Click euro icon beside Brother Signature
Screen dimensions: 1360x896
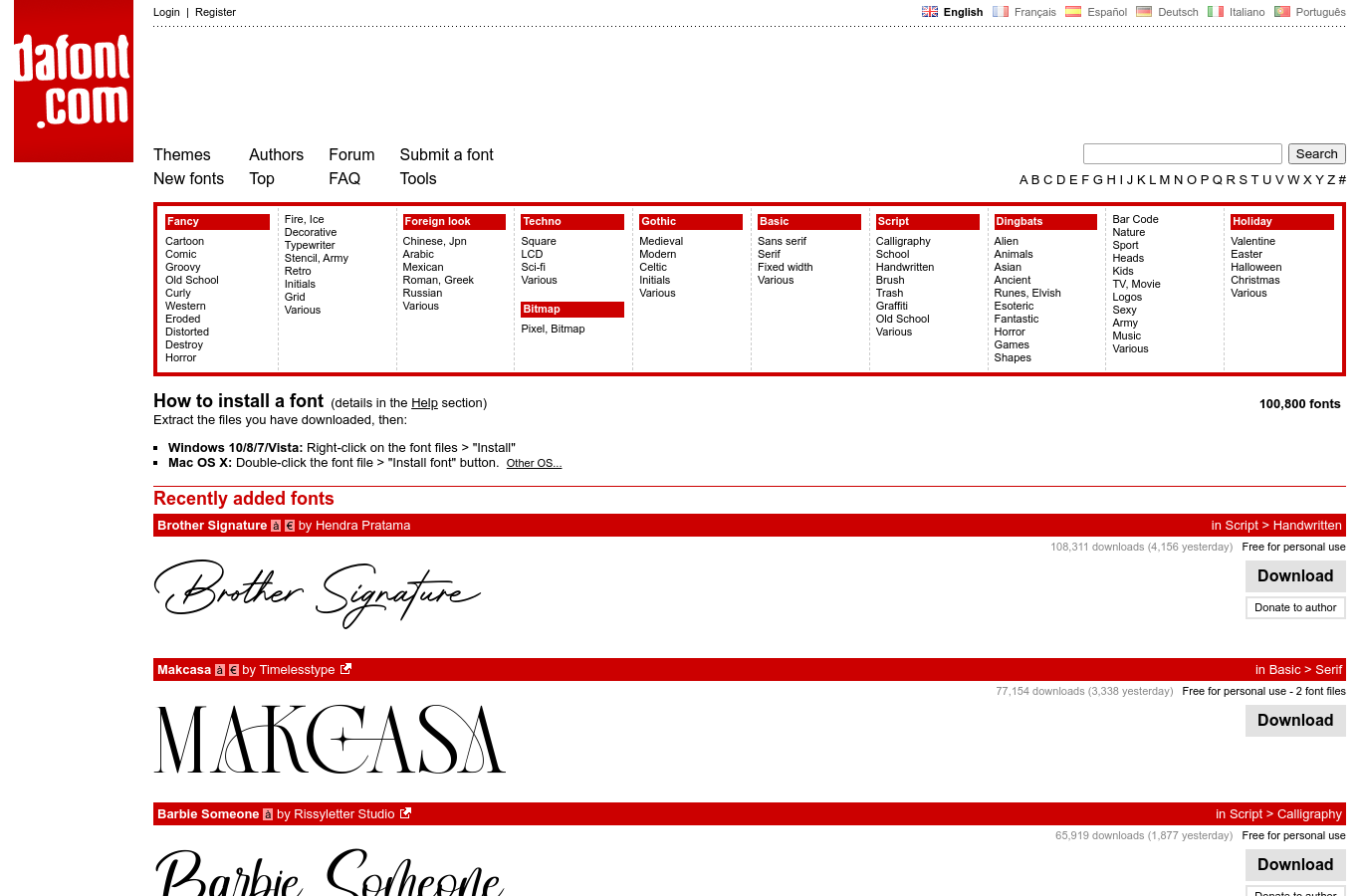click(x=290, y=526)
